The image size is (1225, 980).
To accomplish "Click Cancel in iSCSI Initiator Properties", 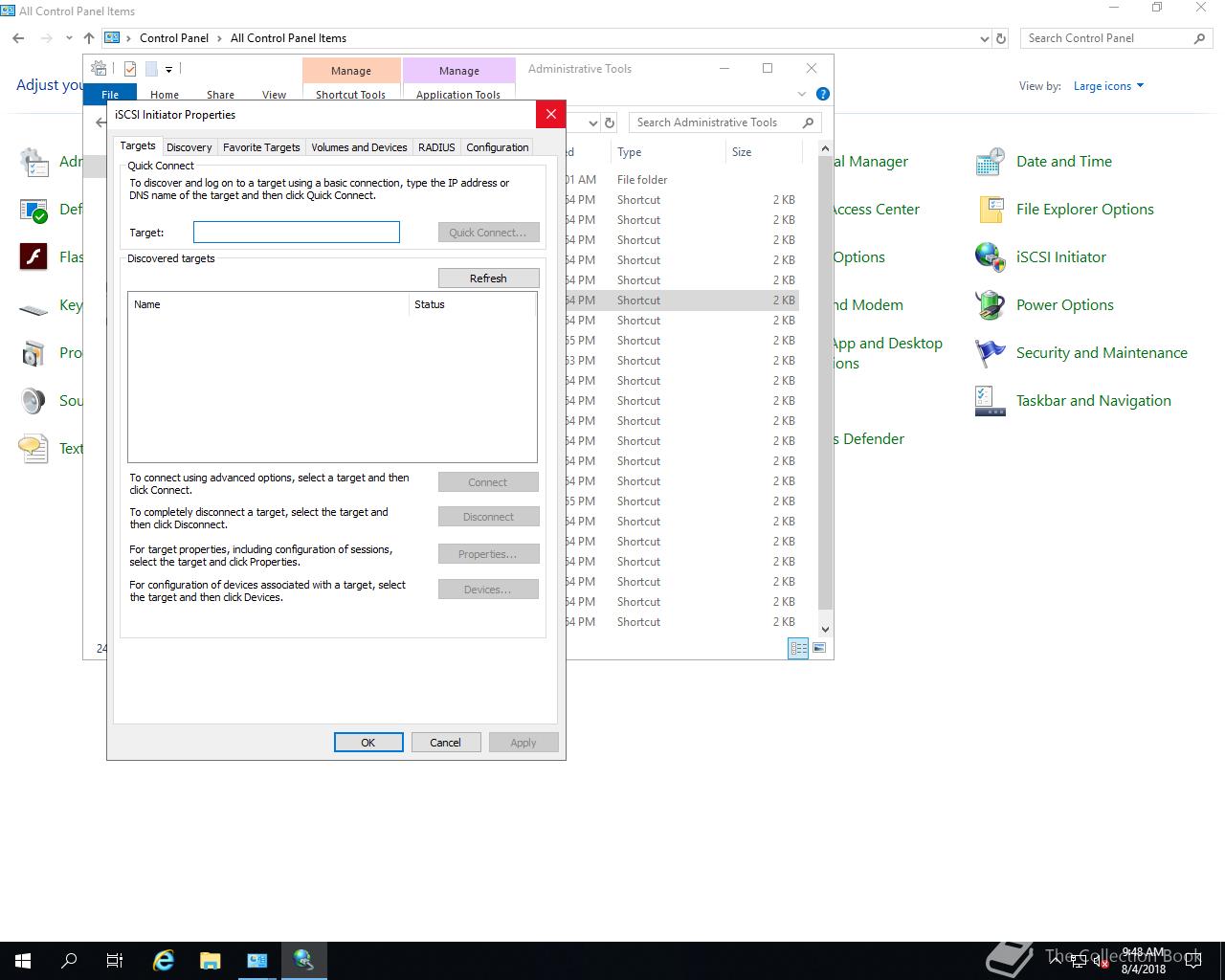I will pyautogui.click(x=445, y=743).
